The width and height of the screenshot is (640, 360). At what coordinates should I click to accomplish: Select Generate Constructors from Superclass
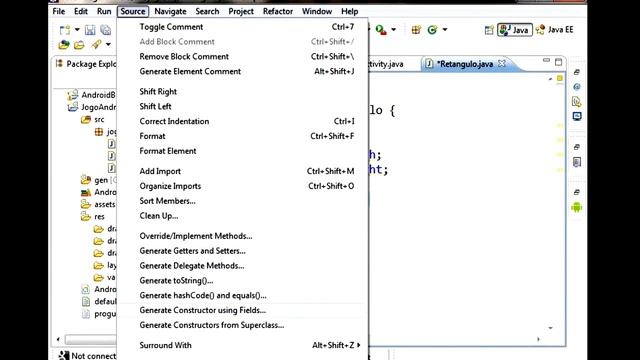click(242, 325)
